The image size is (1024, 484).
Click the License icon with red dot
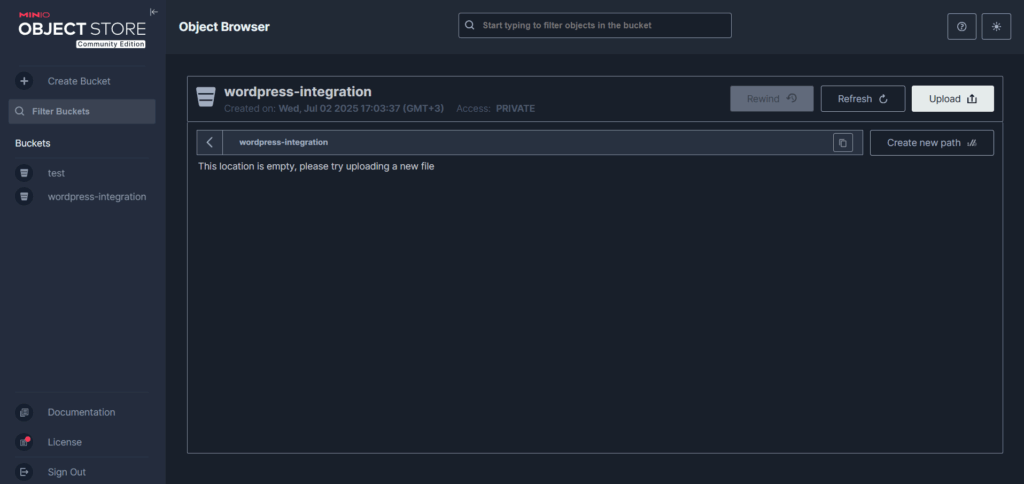click(x=24, y=442)
